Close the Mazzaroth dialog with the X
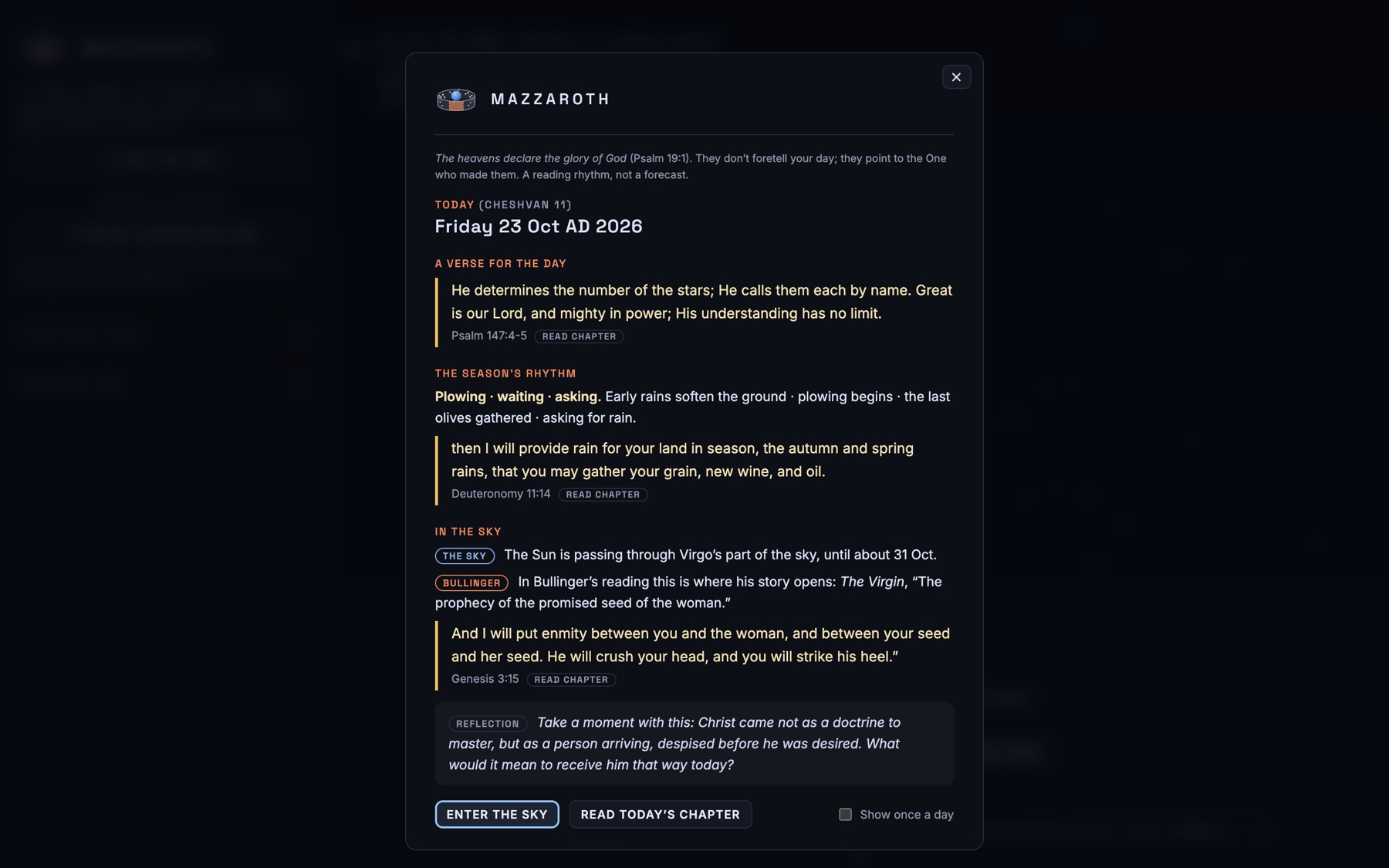Viewport: 1389px width, 868px height. coord(956,77)
